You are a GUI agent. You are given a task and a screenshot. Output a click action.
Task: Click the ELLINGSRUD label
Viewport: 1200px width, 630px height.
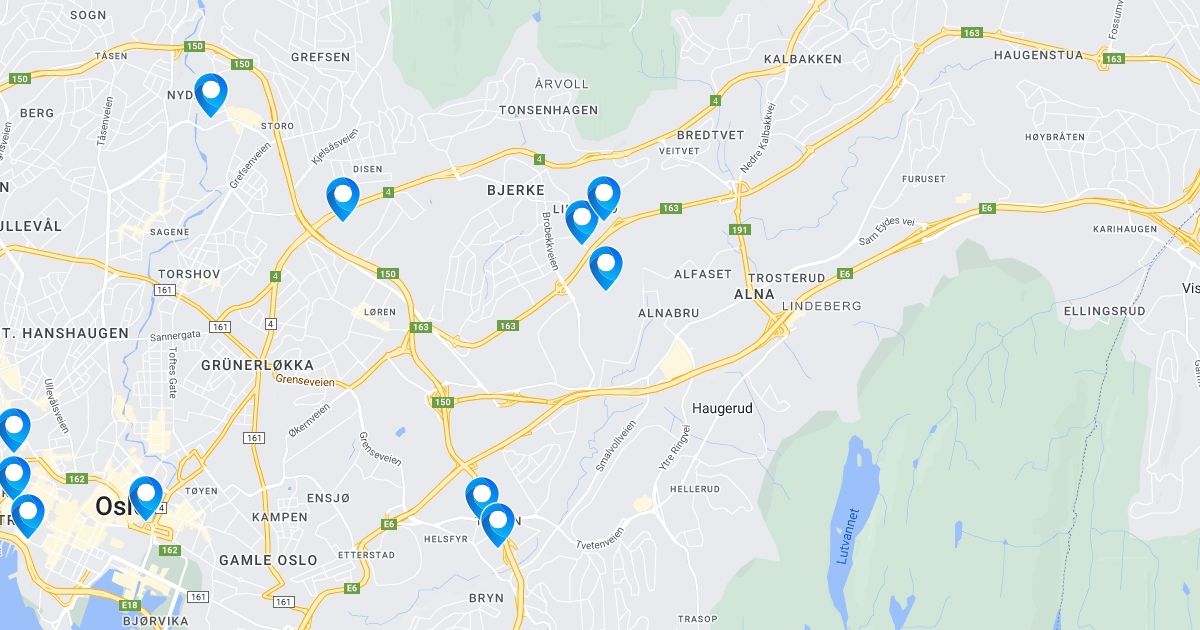pos(1104,311)
